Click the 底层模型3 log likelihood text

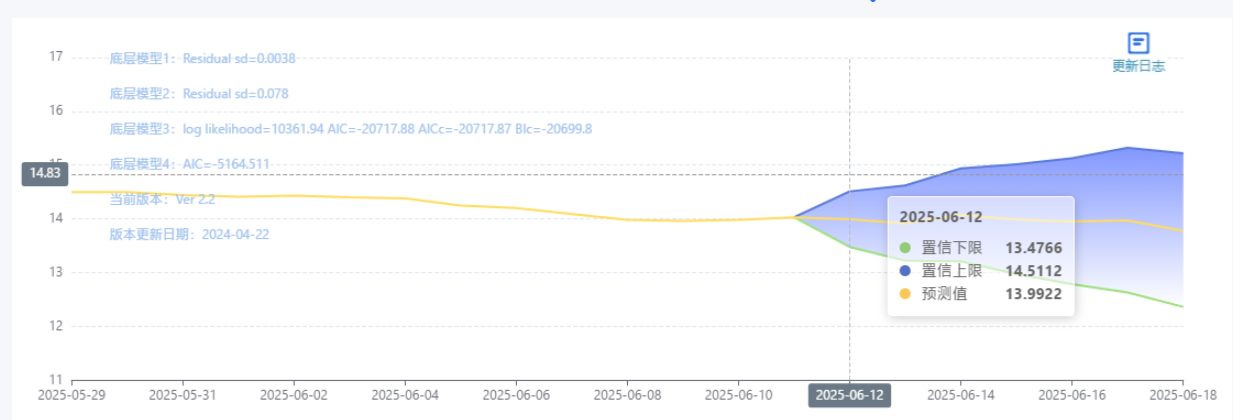coord(350,129)
